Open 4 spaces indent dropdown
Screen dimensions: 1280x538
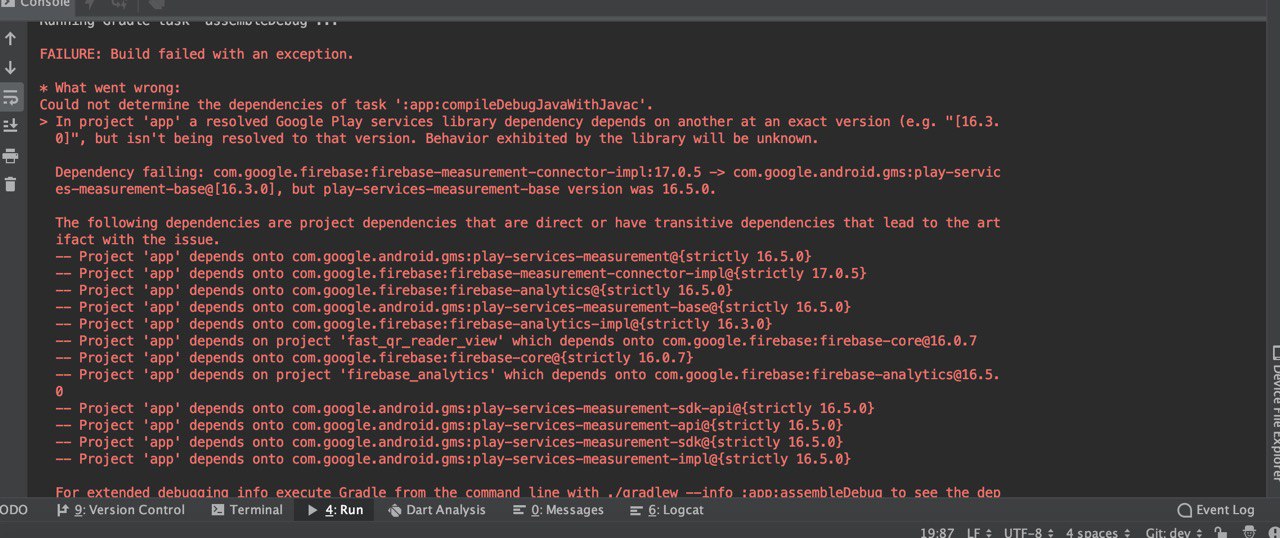(x=1098, y=533)
